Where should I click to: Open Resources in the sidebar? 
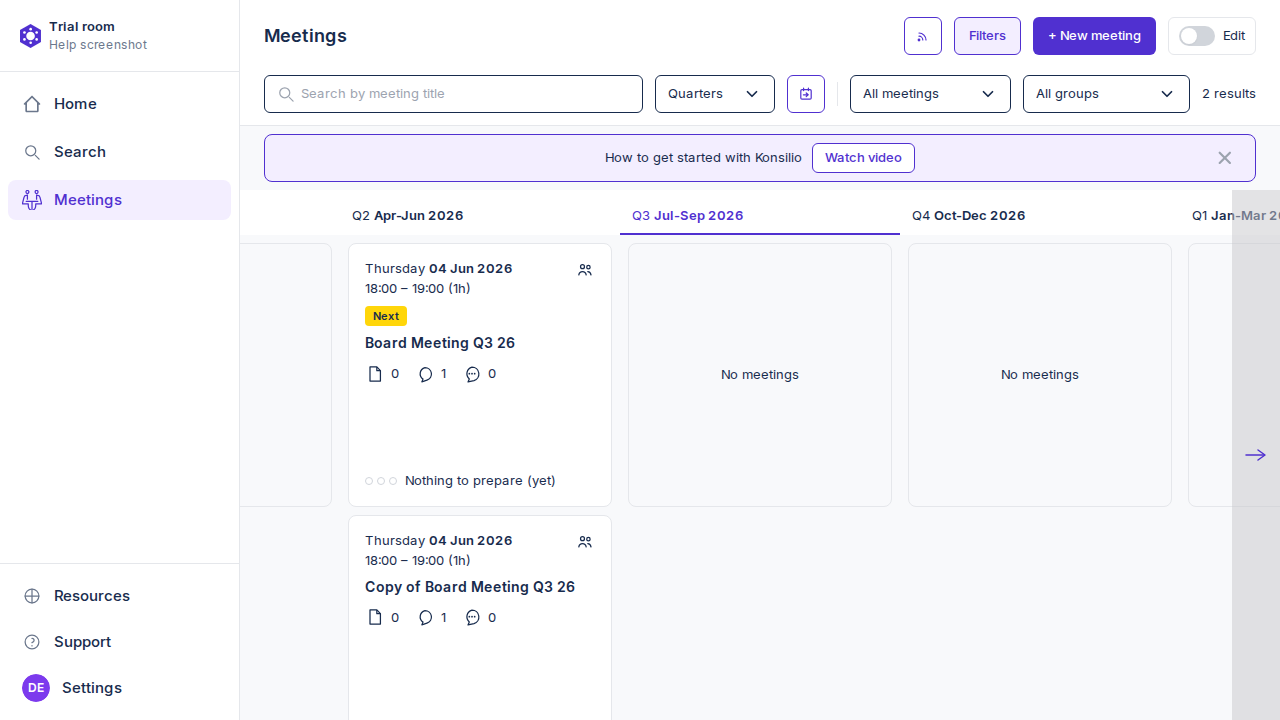pyautogui.click(x=119, y=596)
